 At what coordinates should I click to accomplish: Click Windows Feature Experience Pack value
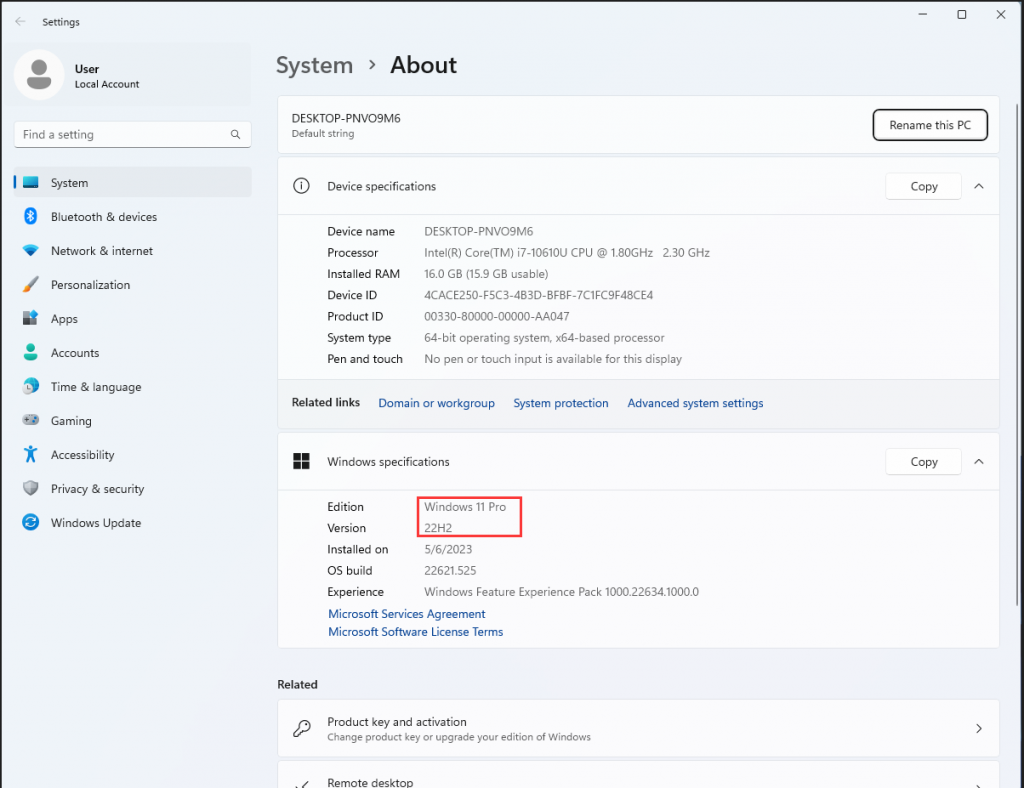561,592
